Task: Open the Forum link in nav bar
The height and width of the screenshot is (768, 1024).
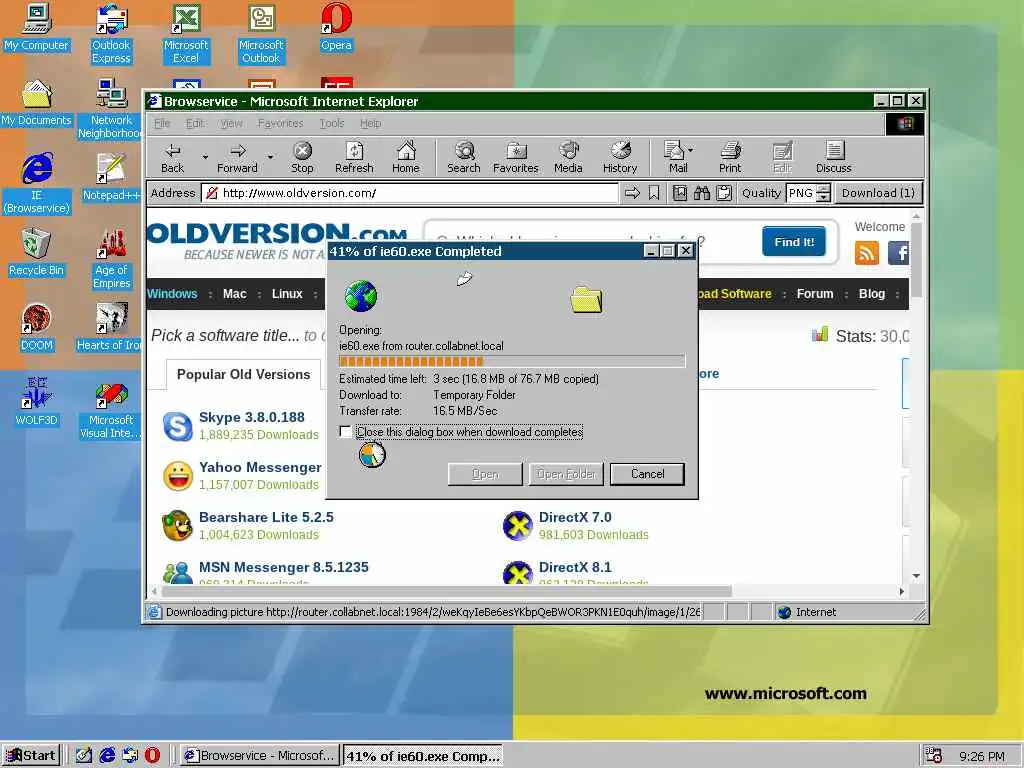Action: [814, 294]
